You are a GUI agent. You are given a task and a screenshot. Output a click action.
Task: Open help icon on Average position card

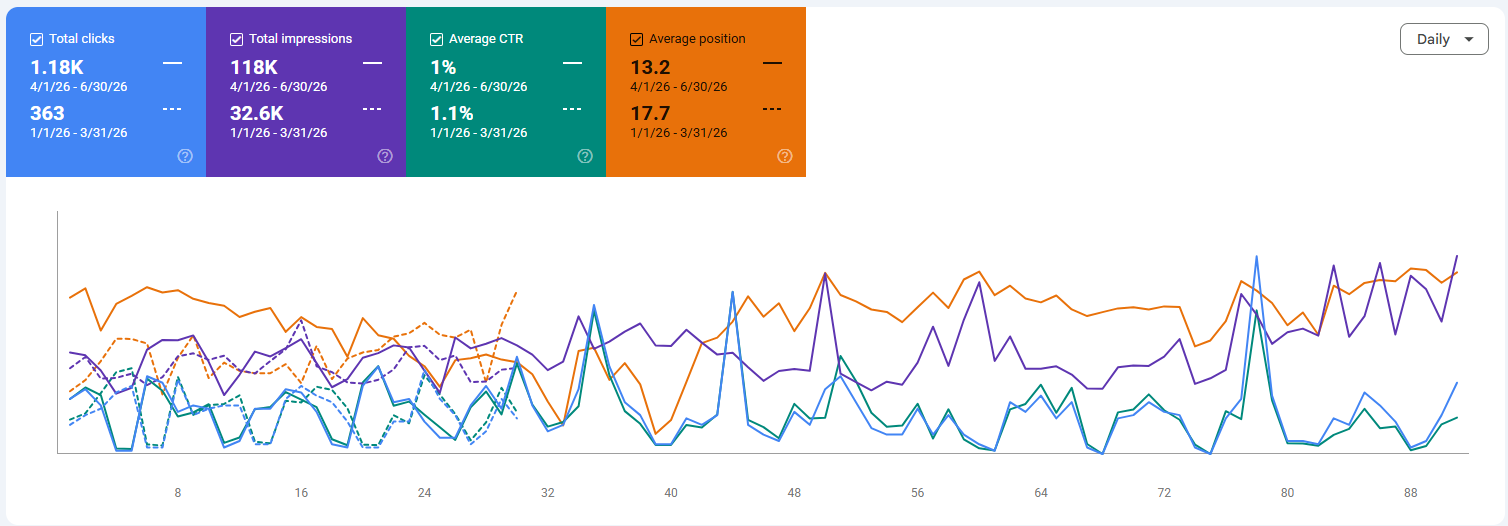point(785,156)
